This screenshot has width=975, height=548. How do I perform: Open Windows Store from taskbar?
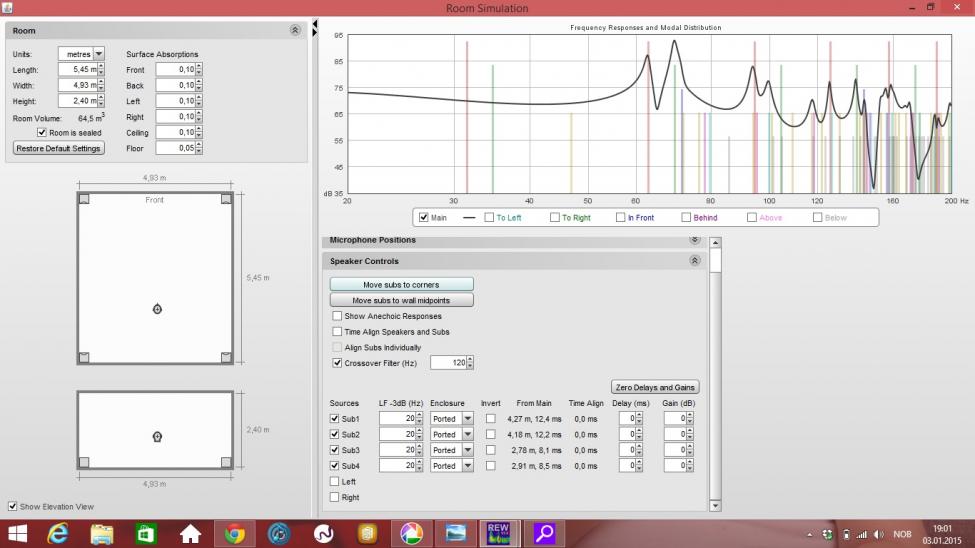(x=146, y=534)
